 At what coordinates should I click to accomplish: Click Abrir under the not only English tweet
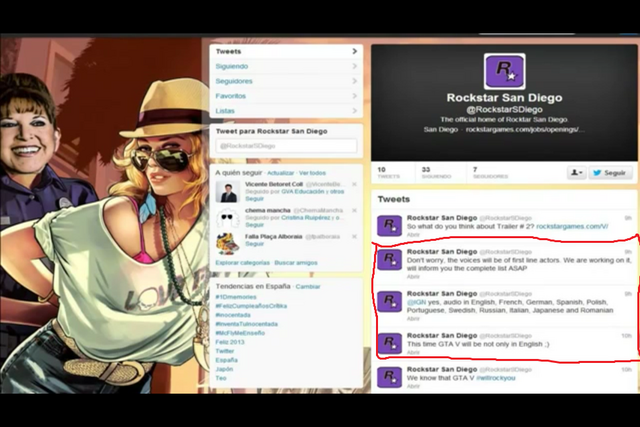413,352
